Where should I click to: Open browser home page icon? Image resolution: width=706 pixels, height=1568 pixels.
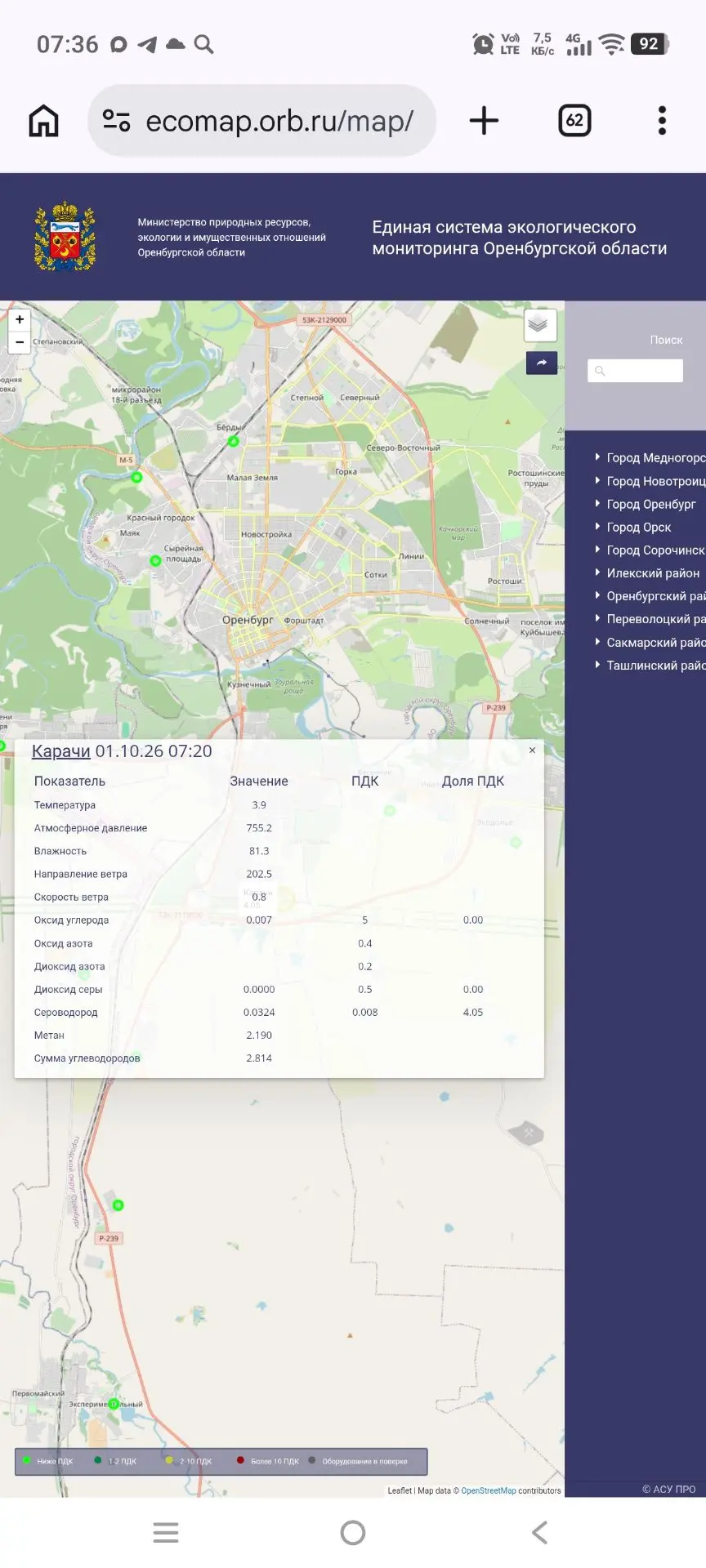[43, 121]
